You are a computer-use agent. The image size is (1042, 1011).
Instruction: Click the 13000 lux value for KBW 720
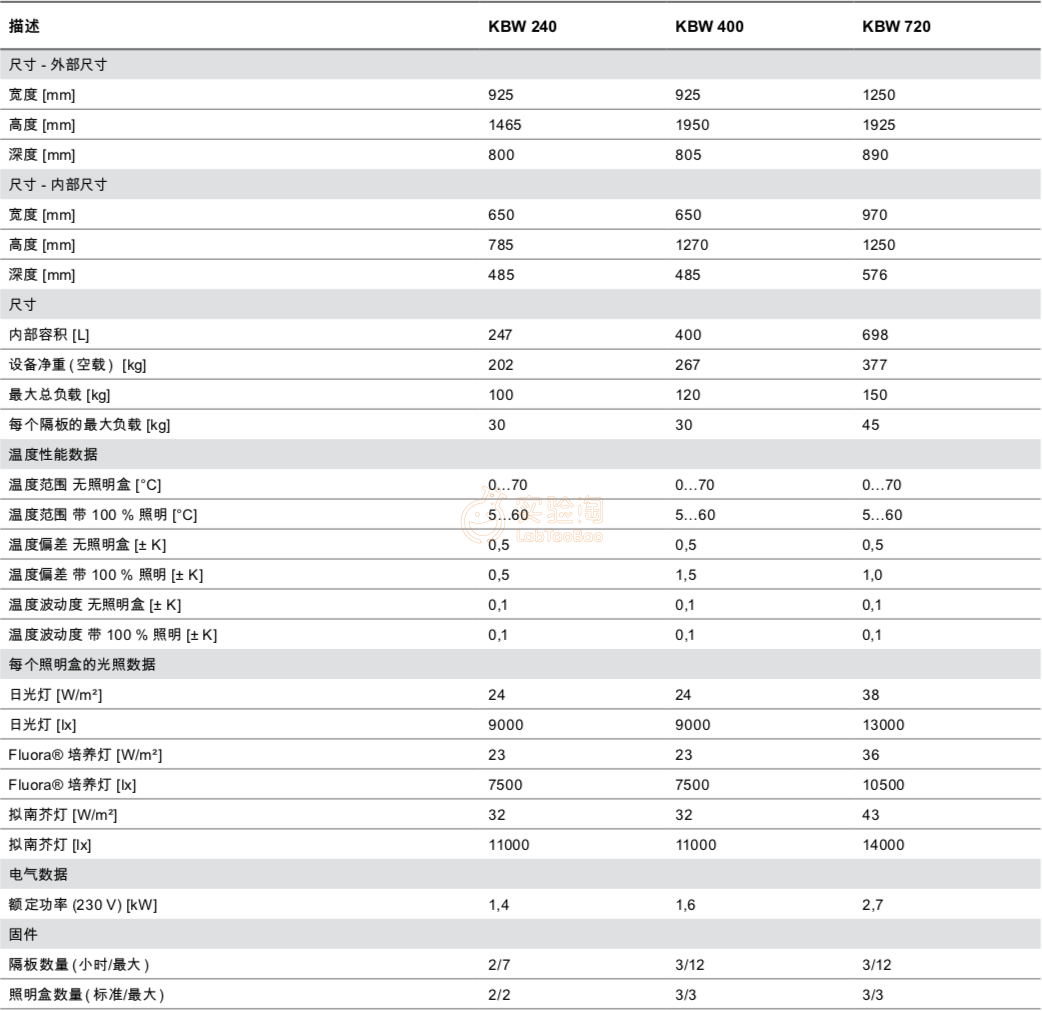[x=883, y=725]
